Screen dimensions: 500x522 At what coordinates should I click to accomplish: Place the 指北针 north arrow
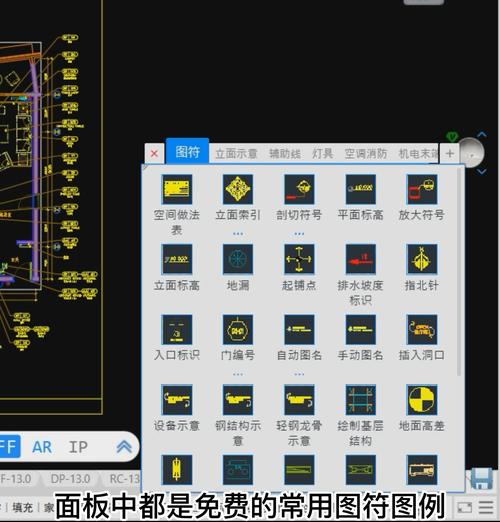(422, 259)
